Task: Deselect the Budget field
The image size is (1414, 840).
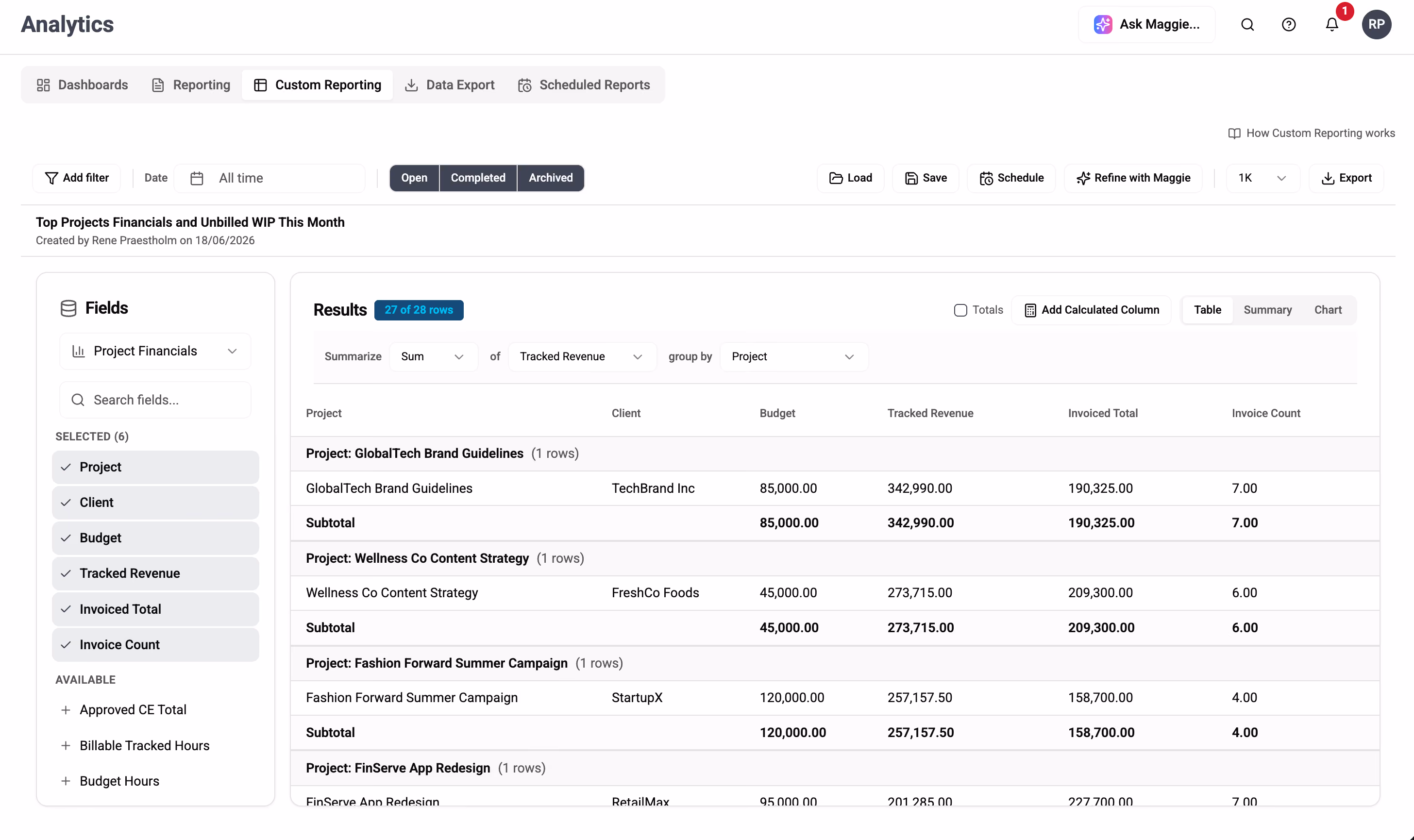Action: click(x=155, y=538)
